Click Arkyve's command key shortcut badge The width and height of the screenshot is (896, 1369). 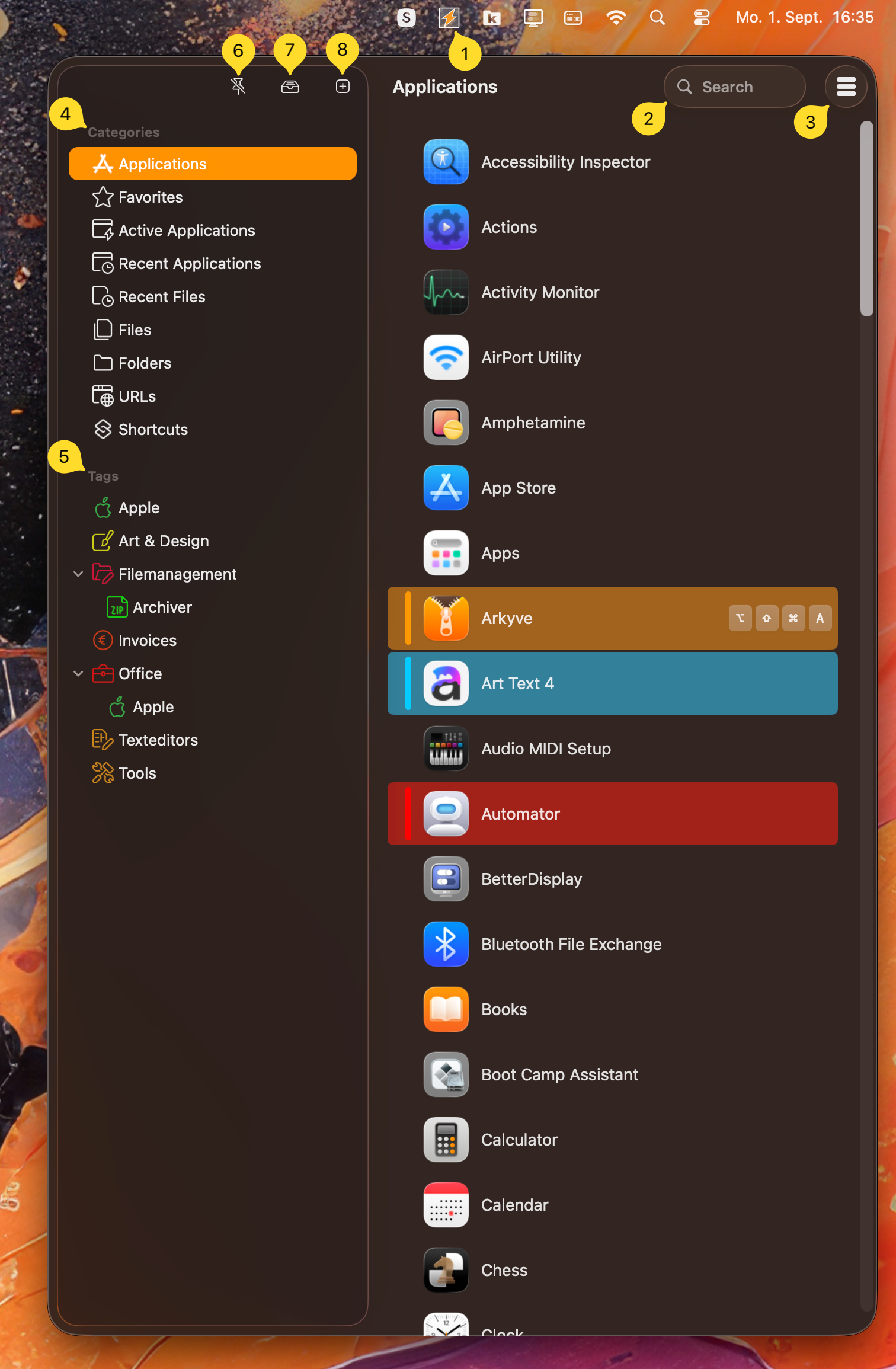[793, 618]
